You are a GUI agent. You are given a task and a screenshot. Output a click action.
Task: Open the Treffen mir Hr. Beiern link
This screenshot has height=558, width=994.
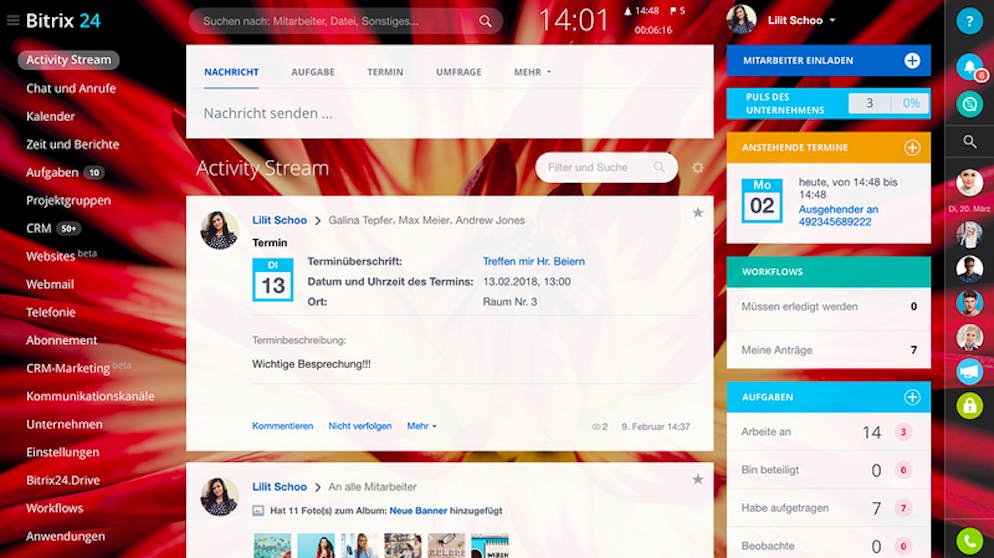coord(533,262)
